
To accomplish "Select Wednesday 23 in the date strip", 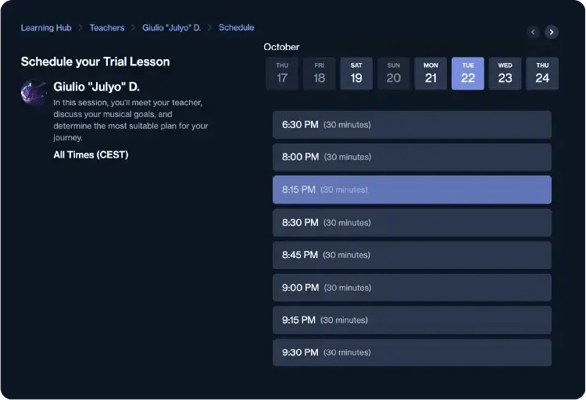I will pyautogui.click(x=505, y=74).
